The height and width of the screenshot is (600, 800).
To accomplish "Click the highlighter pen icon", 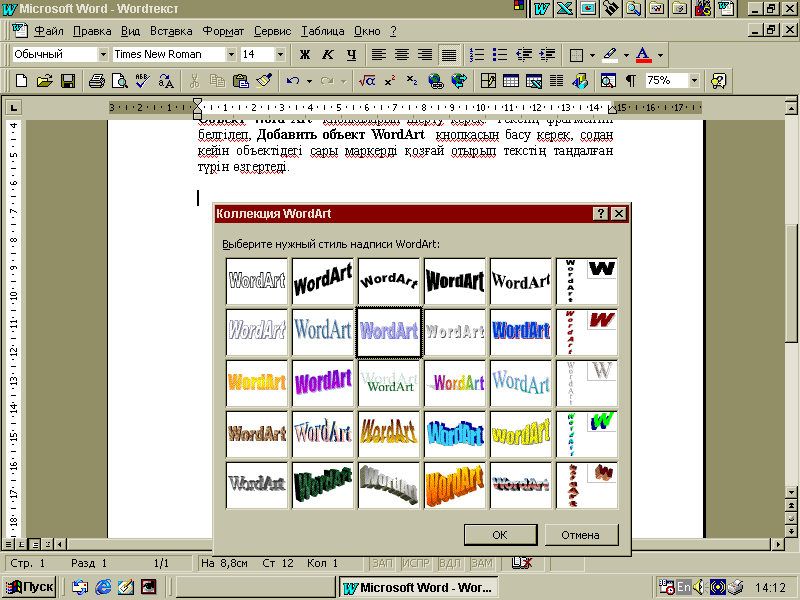I will 610,54.
